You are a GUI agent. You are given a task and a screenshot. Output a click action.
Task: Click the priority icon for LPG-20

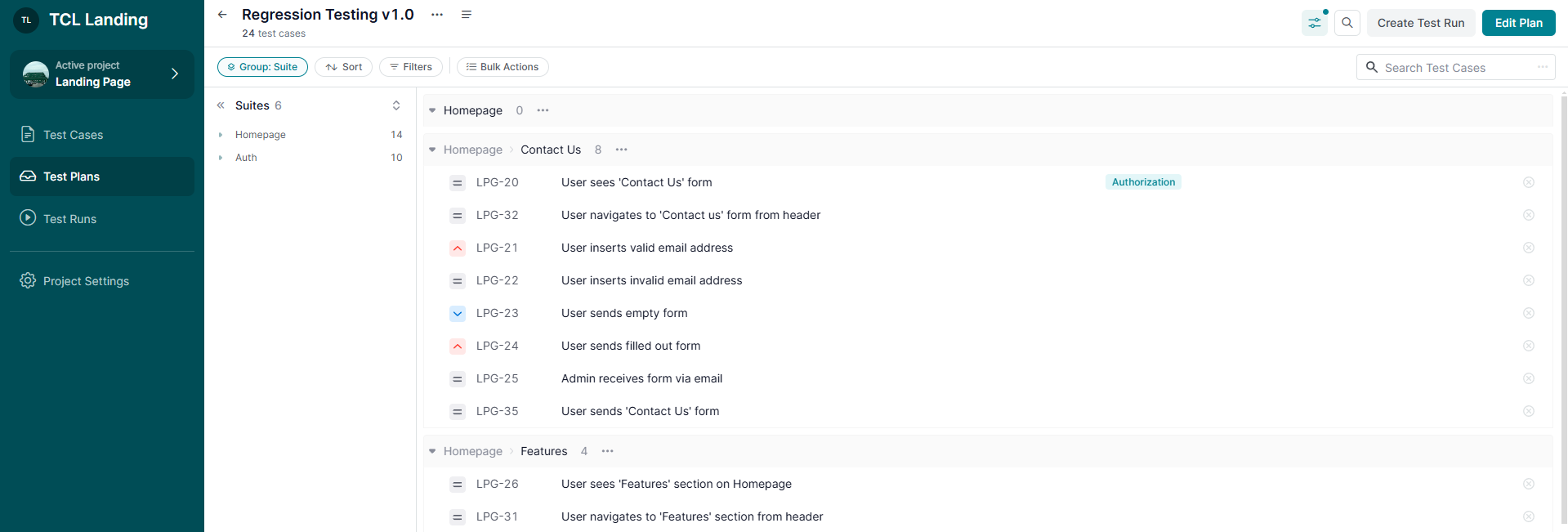point(458,182)
